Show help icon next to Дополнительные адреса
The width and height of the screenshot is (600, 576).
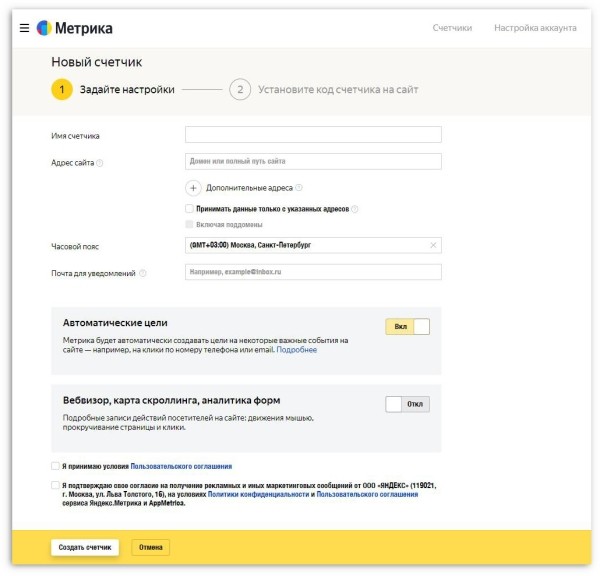point(299,188)
